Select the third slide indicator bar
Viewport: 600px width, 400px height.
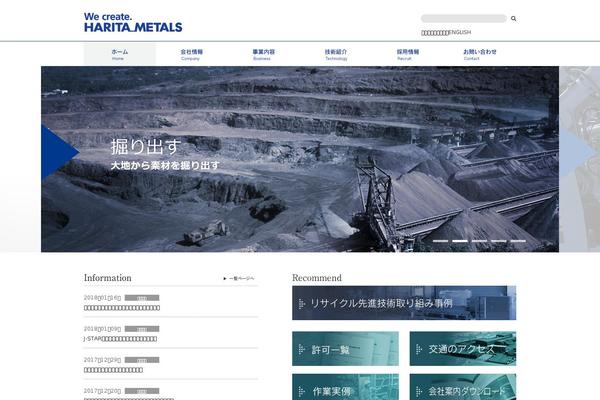click(x=479, y=241)
